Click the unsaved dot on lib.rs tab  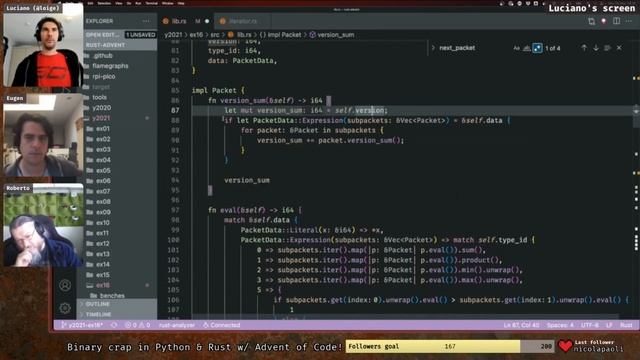pos(207,21)
